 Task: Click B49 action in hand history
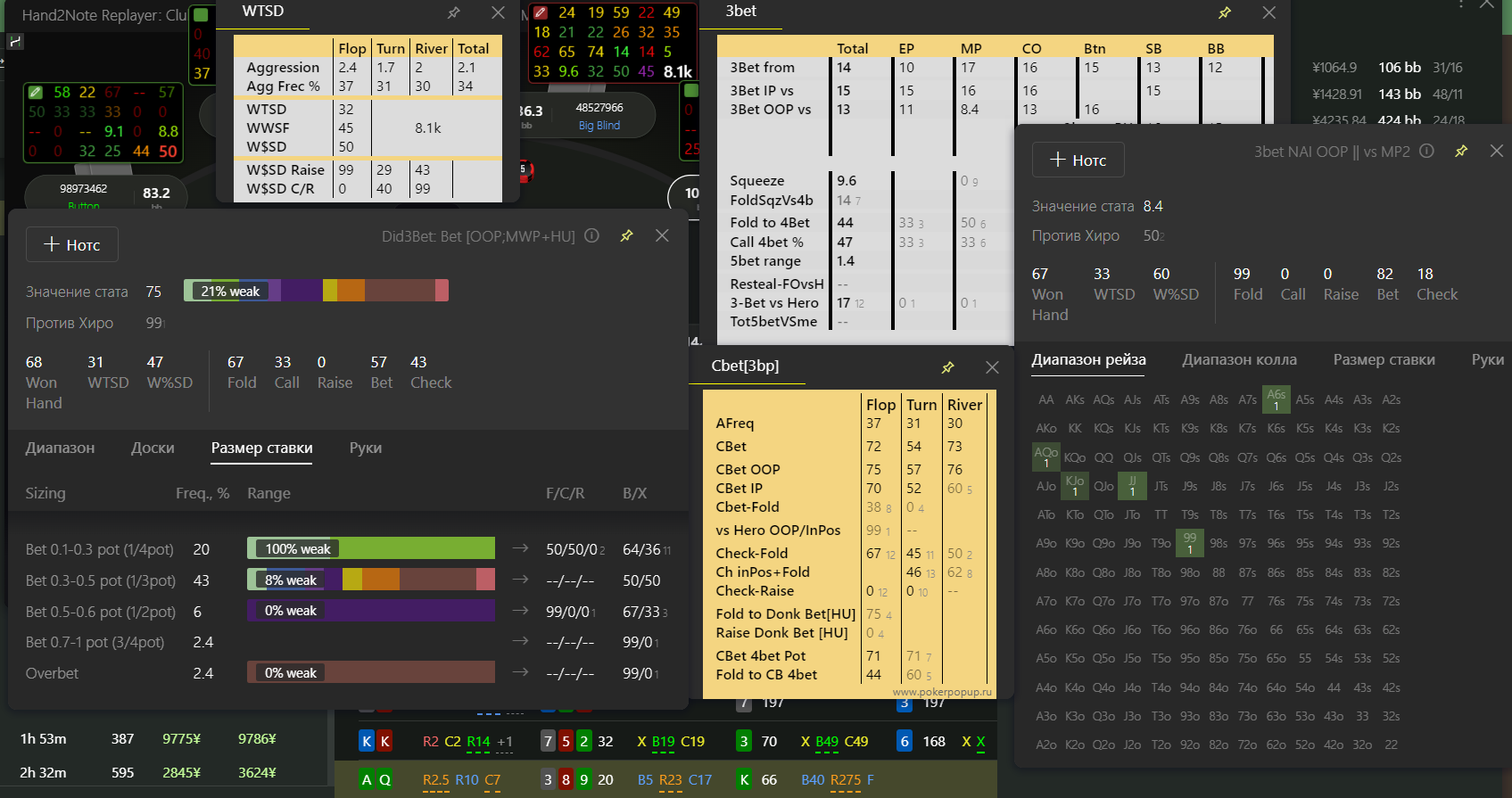[x=827, y=741]
